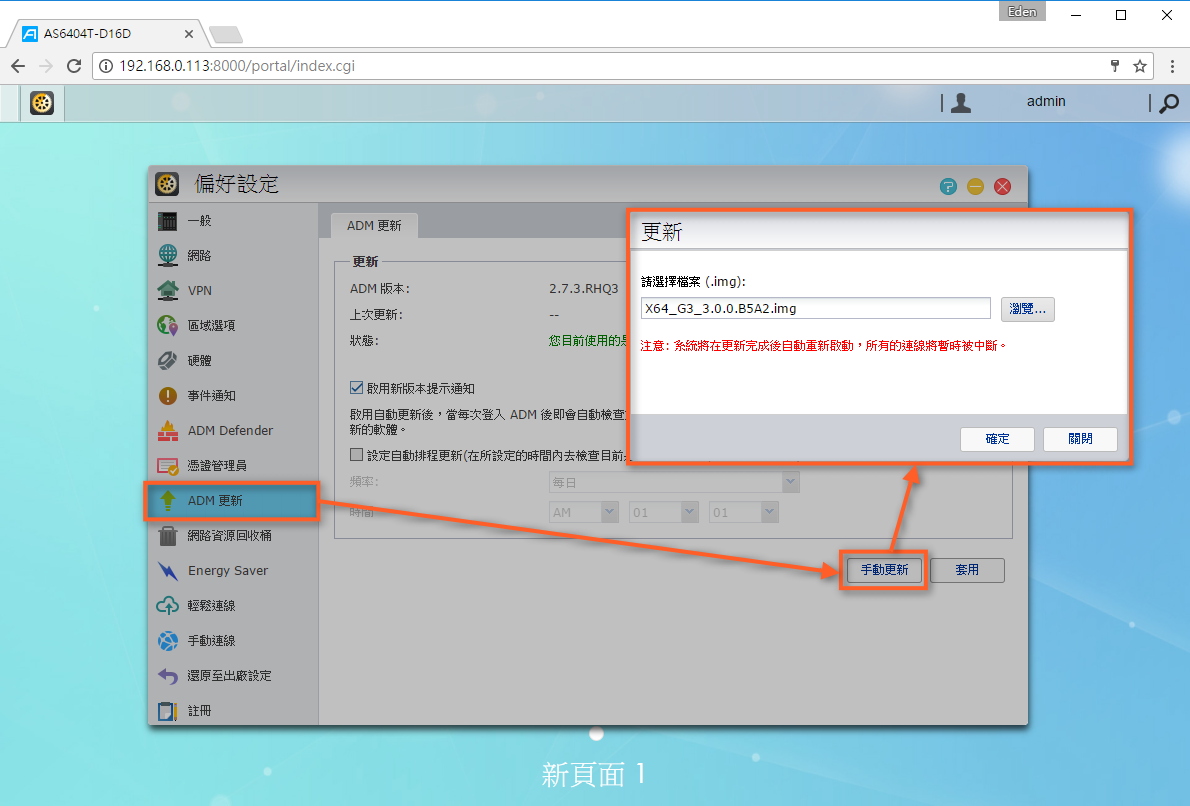Enable the scheduled auto update (設定自動排程更新) checkbox

[x=356, y=455]
